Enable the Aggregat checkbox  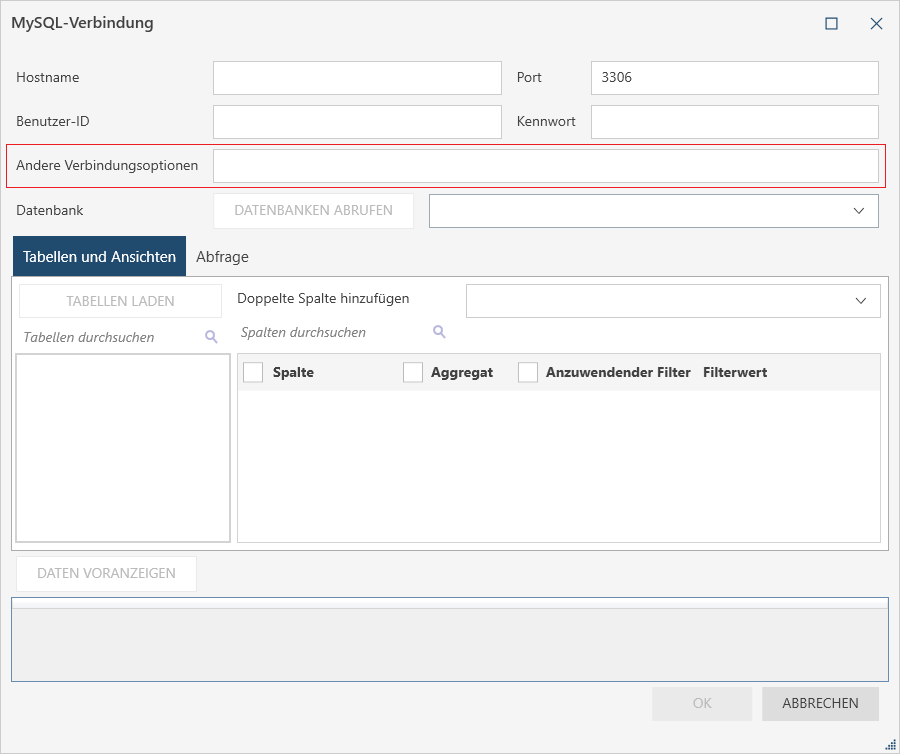[x=413, y=372]
